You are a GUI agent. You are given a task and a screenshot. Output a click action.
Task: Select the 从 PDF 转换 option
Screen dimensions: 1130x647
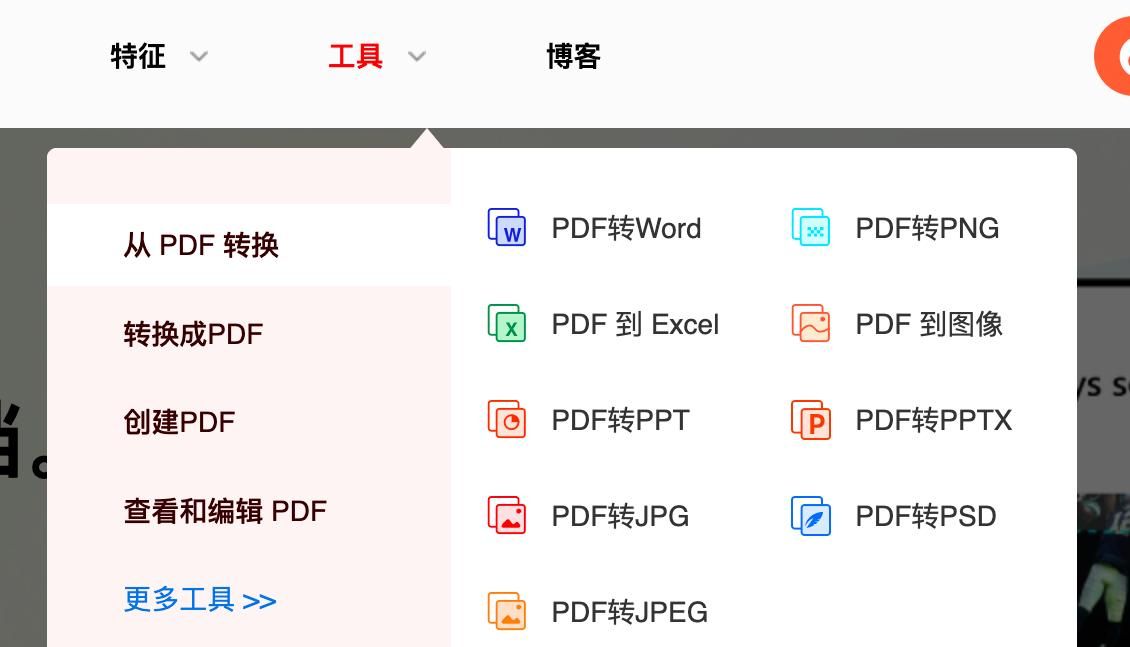199,245
